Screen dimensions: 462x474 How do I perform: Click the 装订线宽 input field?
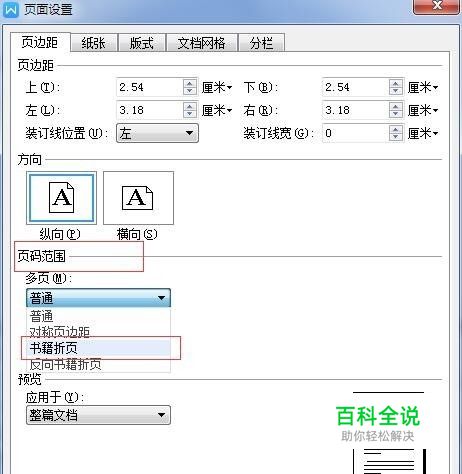[356, 133]
